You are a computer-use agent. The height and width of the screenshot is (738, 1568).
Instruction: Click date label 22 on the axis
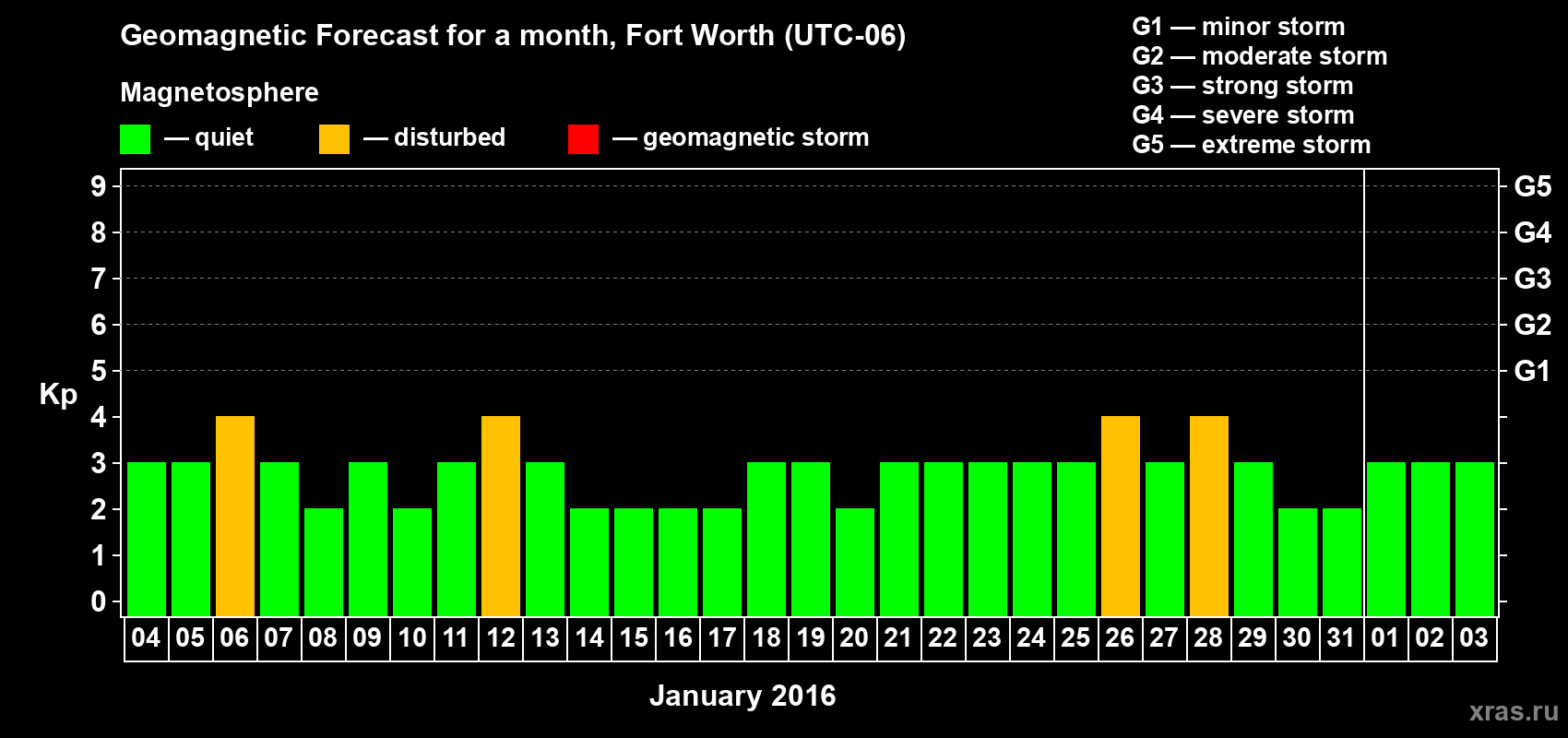tap(943, 638)
